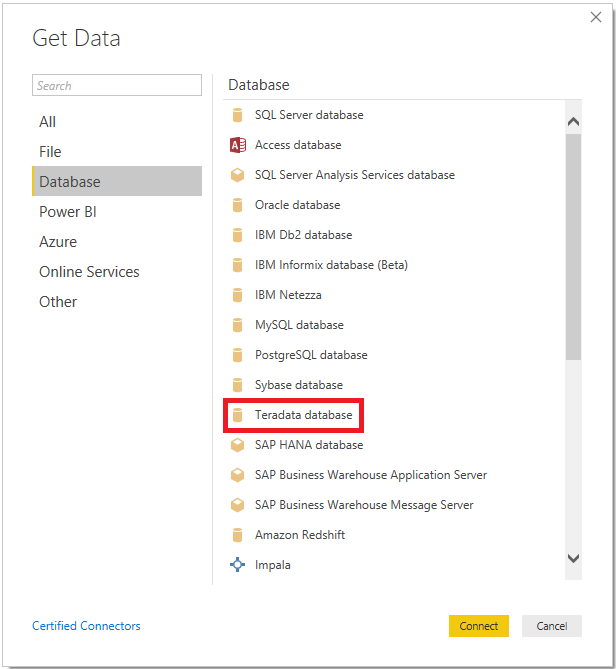This screenshot has height=669, width=616.
Task: Click the IBM Netezza cylinder icon
Action: (x=237, y=295)
